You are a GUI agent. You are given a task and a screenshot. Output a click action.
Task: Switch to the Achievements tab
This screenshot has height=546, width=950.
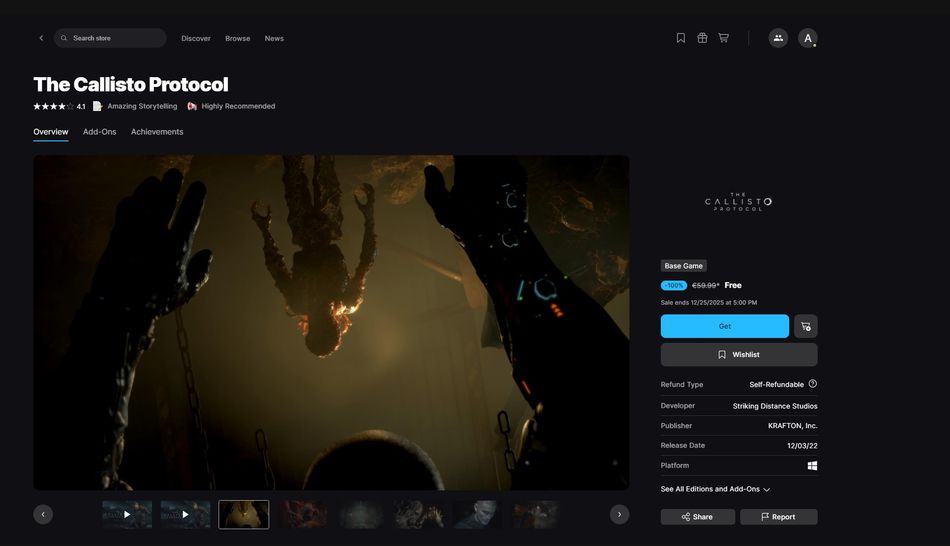[157, 132]
